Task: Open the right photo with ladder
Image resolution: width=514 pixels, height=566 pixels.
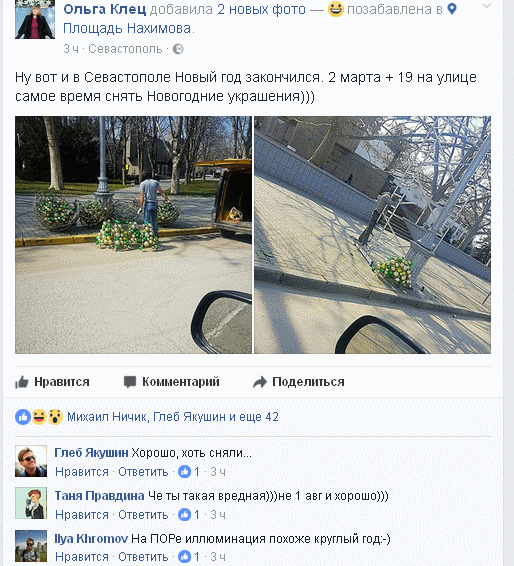Action: pos(373,235)
